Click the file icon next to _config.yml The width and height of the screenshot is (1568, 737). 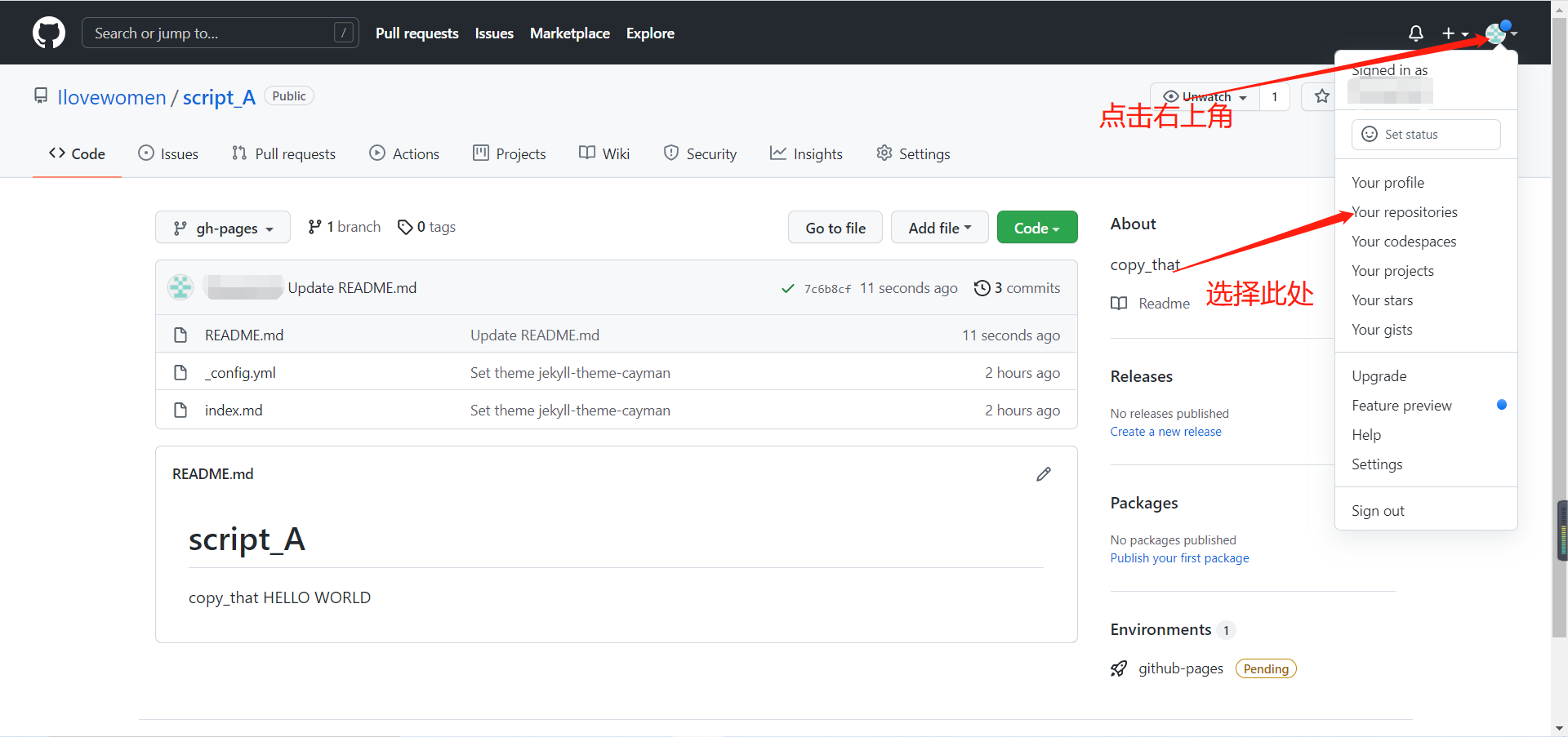[180, 372]
